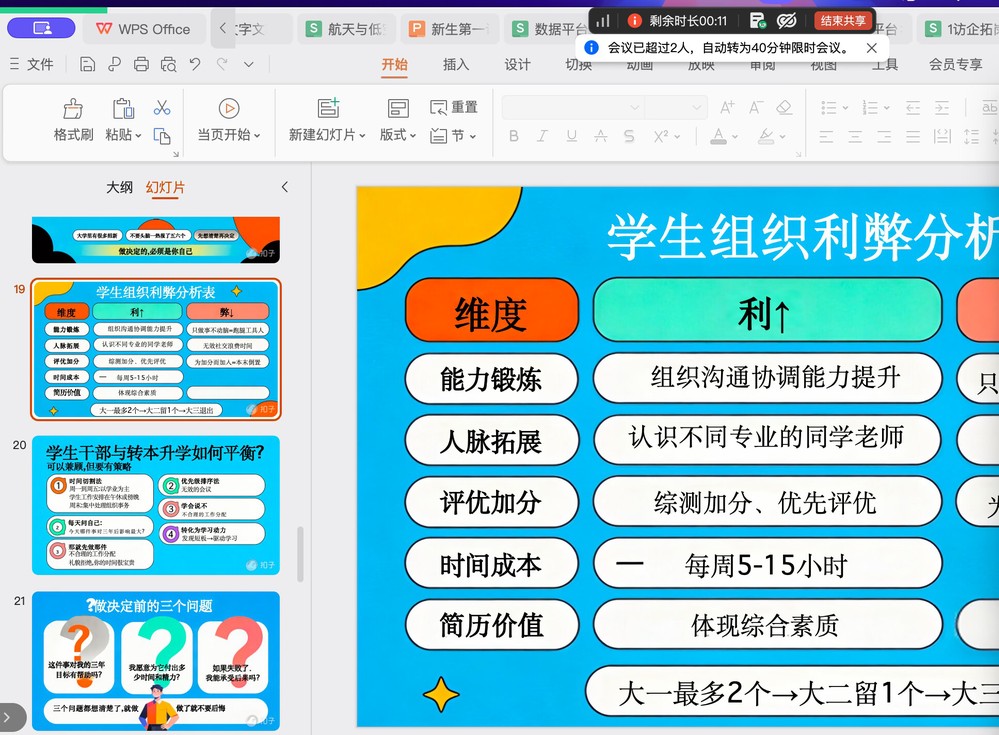Expand quick access toolbar more-options chevron
The width and height of the screenshot is (999, 735).
(249, 64)
